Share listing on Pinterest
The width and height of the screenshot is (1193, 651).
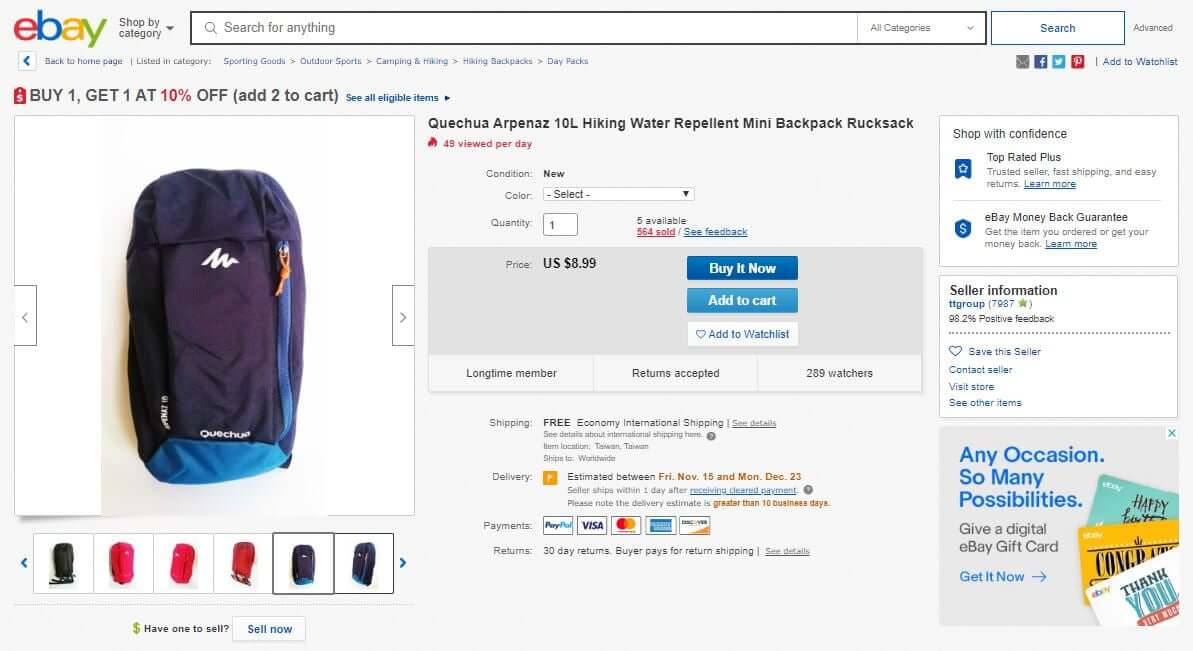point(1078,62)
